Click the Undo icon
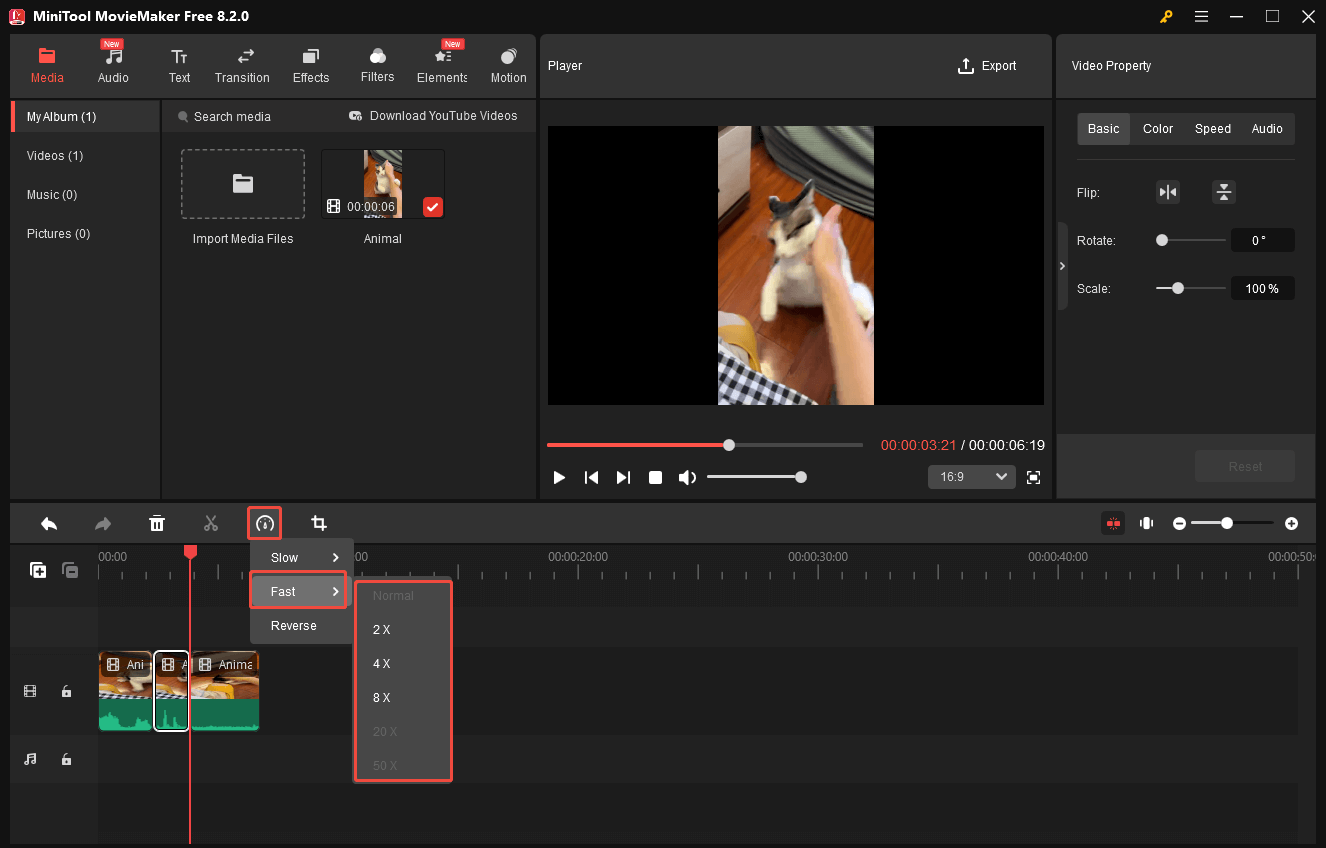This screenshot has height=848, width=1326. click(x=49, y=522)
